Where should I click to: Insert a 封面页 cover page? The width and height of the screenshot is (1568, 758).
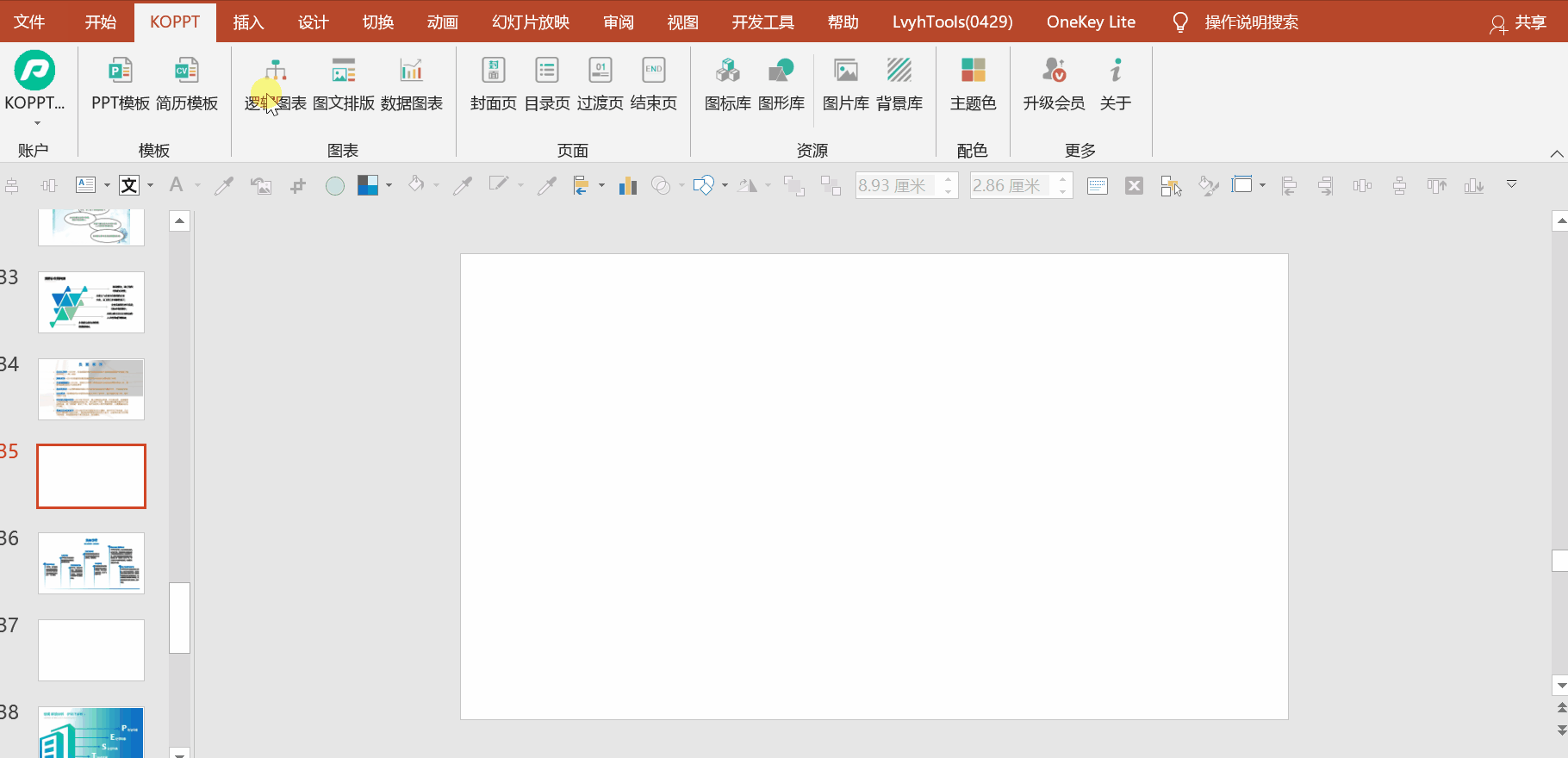tap(493, 83)
